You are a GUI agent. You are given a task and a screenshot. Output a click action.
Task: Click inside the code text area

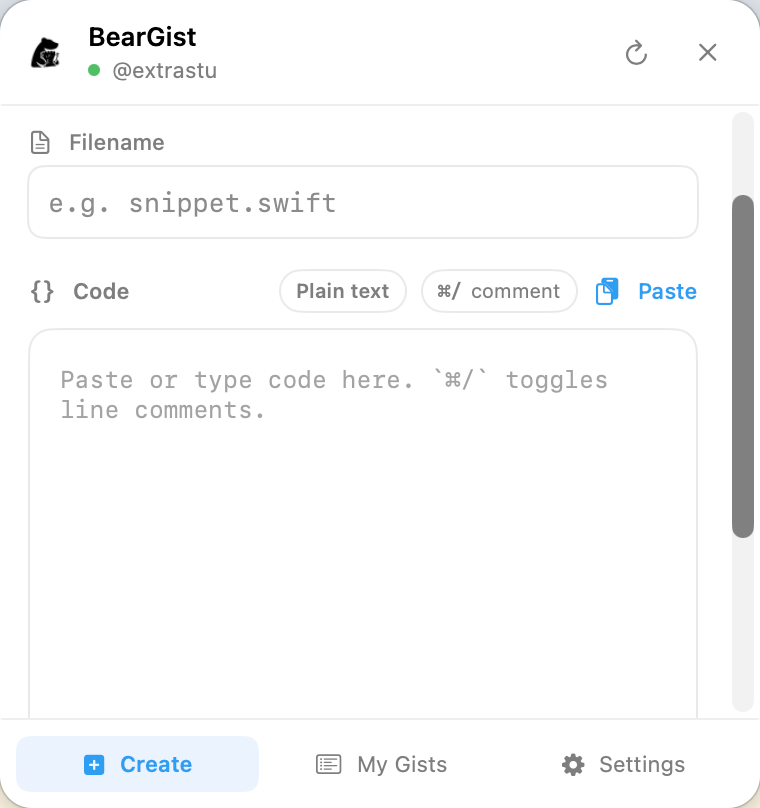pos(362,550)
